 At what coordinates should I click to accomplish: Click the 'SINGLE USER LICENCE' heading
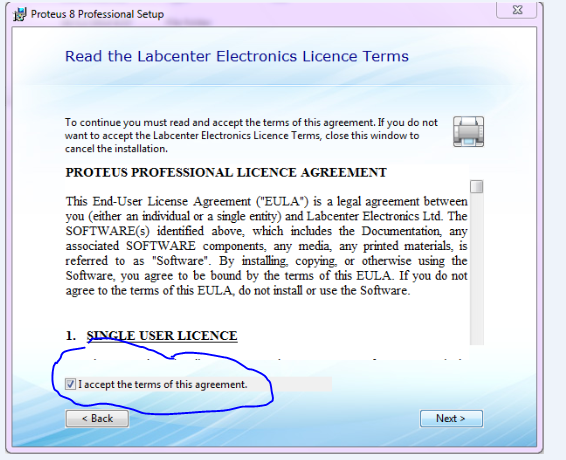pos(162,336)
